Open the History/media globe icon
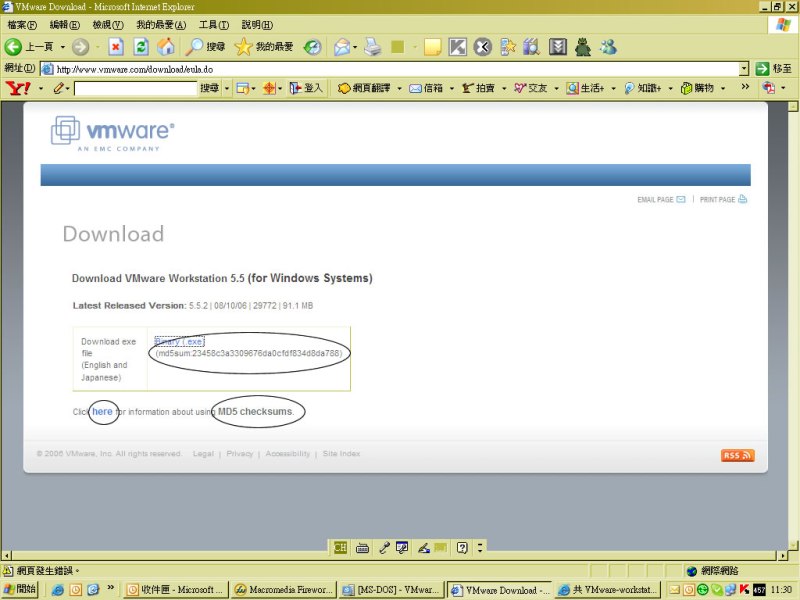 (x=312, y=47)
